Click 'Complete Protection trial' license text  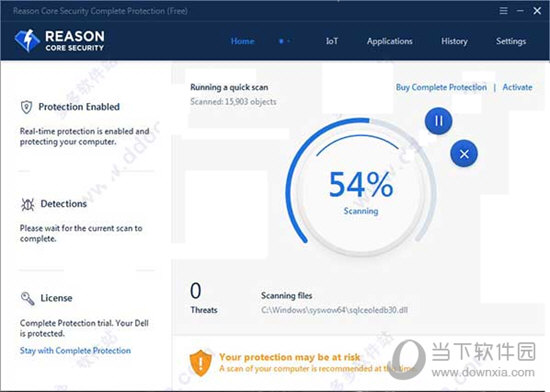pos(84,328)
